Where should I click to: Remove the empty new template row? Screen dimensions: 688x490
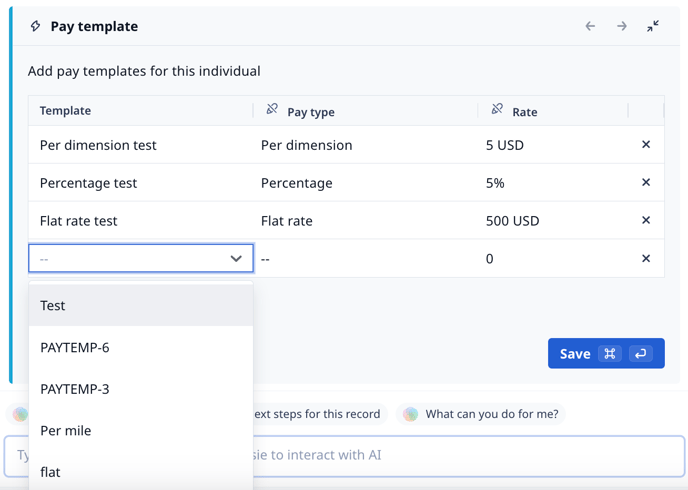(x=646, y=259)
